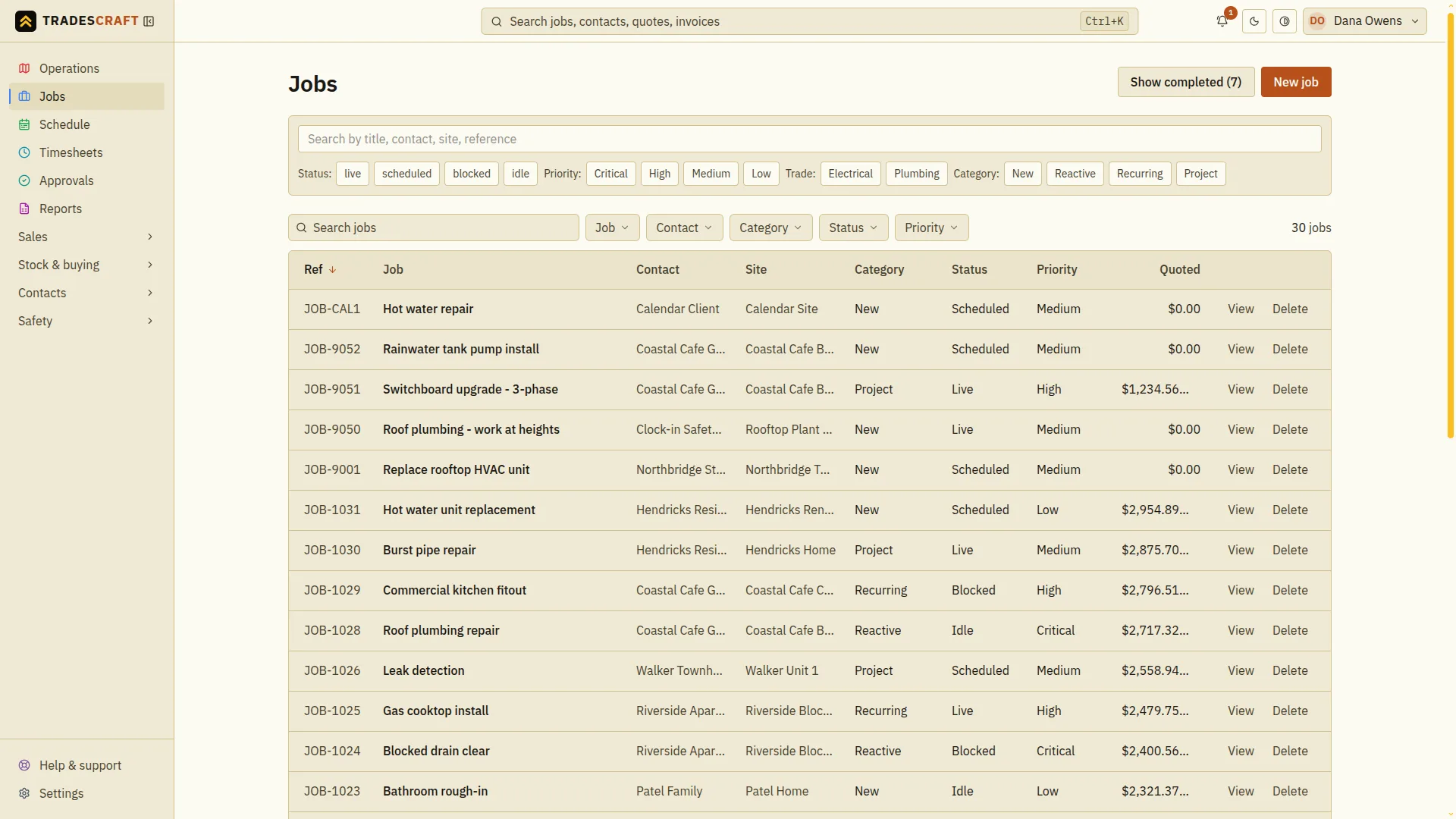Viewport: 1456px width, 819px height.
Task: Click the contrast circle icon in header
Action: coord(1285,21)
